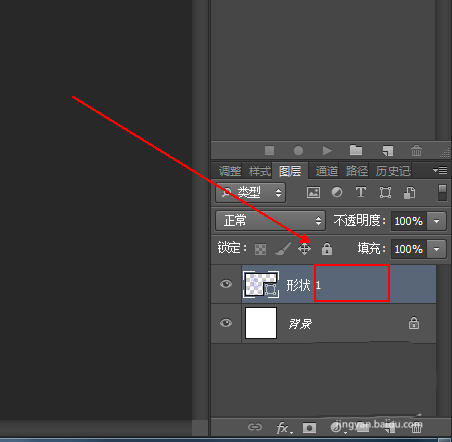The width and height of the screenshot is (452, 442).
Task: Toggle the layer filtering on/off switch
Action: pos(442,193)
